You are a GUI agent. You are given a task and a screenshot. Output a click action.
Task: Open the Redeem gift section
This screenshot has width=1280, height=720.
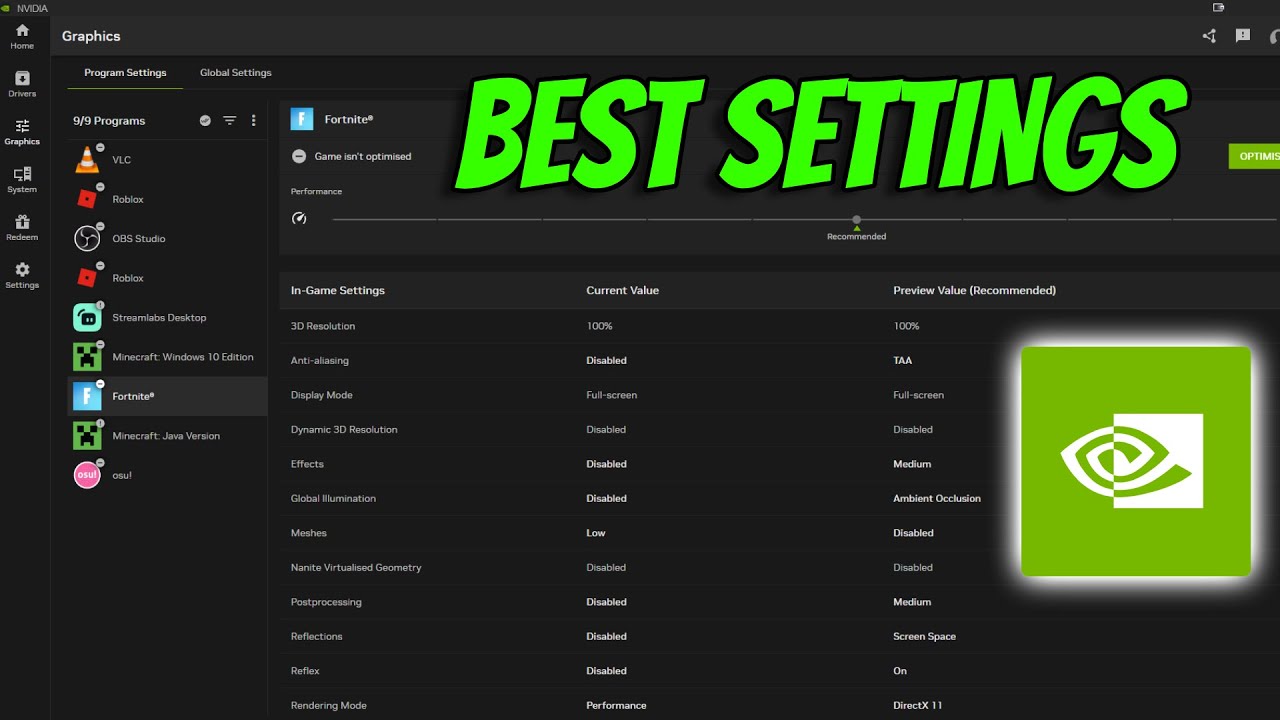coord(22,228)
